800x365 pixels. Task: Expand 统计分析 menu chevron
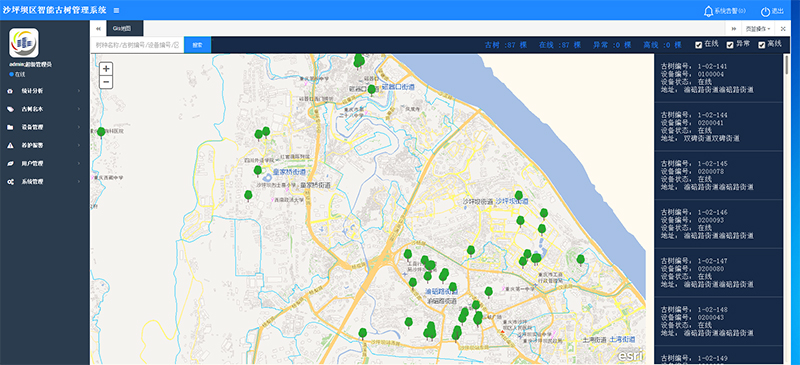click(x=79, y=91)
